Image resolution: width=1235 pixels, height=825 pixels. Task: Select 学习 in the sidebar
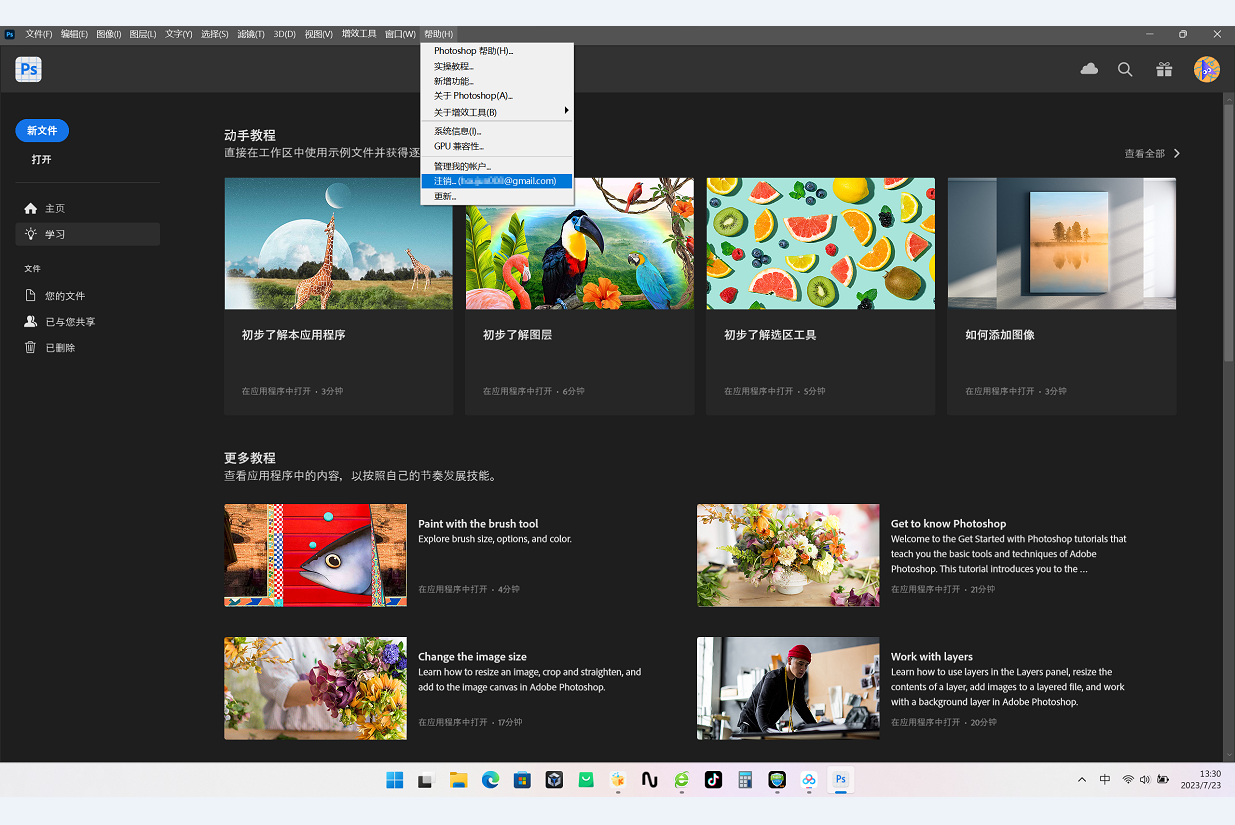[x=87, y=234]
